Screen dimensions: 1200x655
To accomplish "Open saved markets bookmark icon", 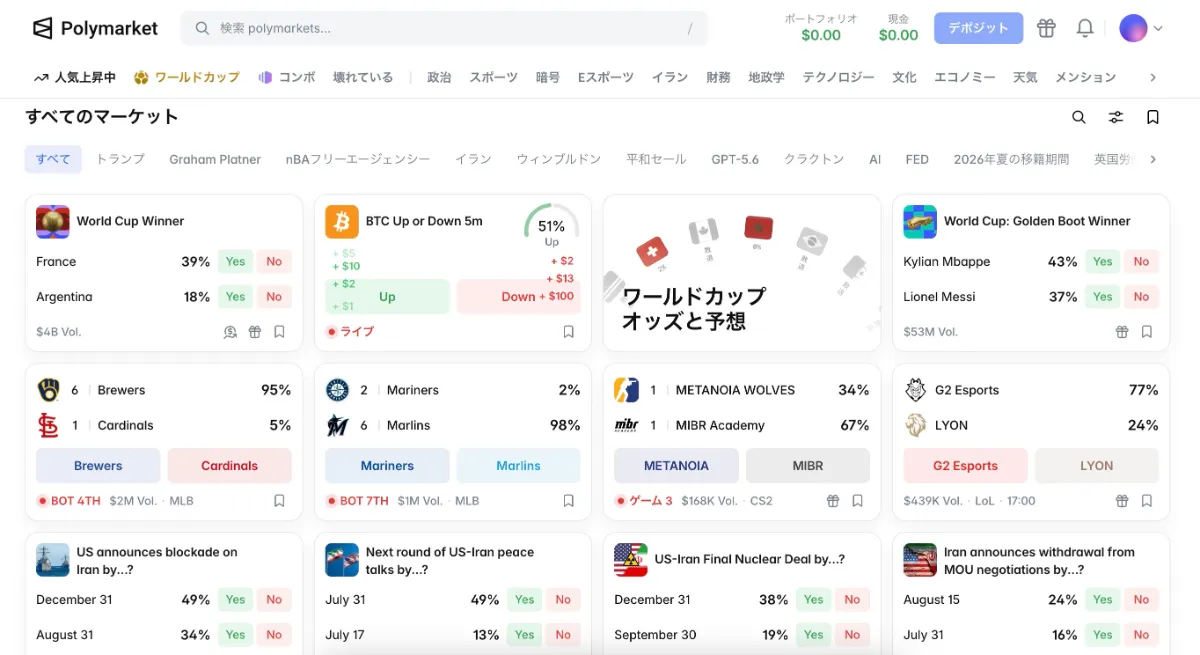I will [1153, 117].
